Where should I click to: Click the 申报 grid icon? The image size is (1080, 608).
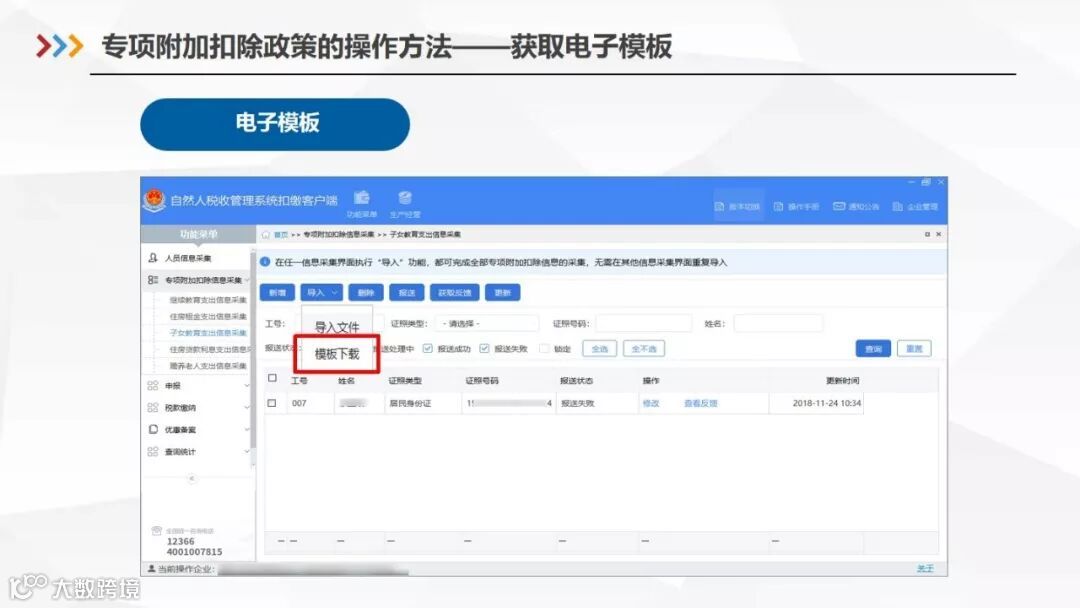(x=153, y=386)
